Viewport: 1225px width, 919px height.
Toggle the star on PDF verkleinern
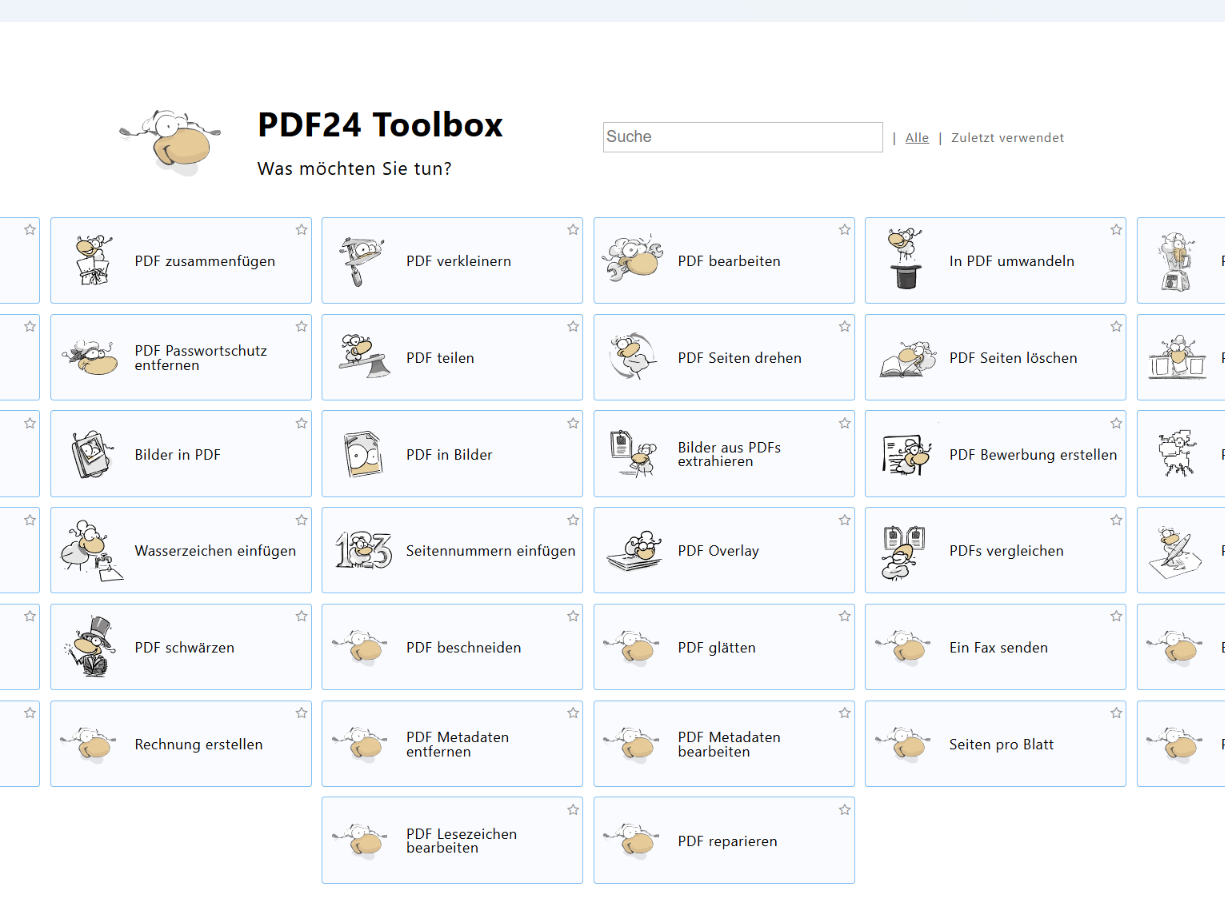click(573, 230)
